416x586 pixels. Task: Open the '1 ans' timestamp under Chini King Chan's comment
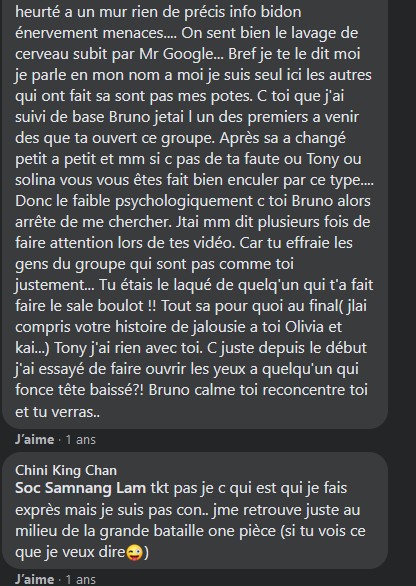tap(81, 579)
